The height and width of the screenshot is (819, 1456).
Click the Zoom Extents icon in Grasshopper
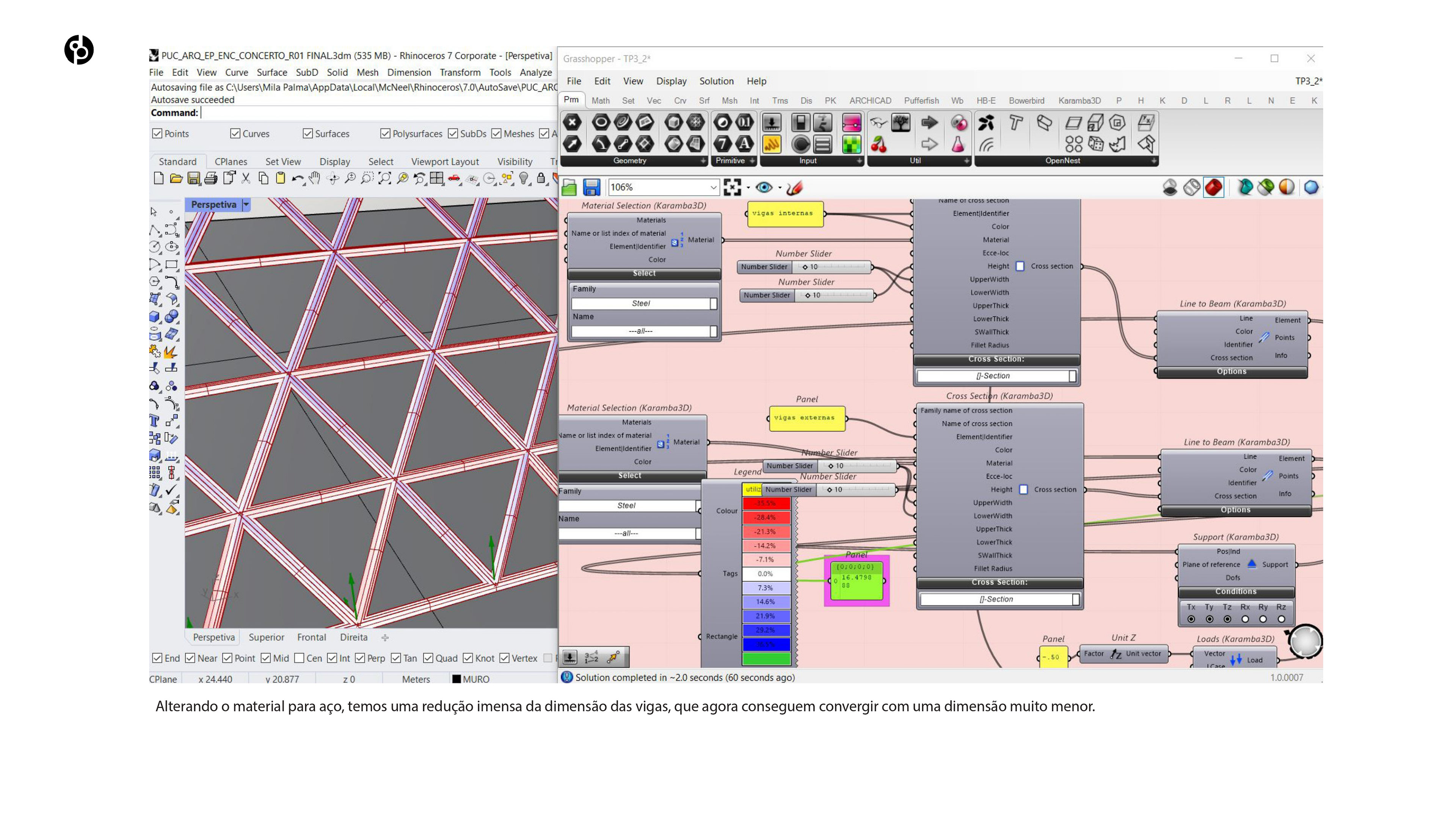[732, 187]
